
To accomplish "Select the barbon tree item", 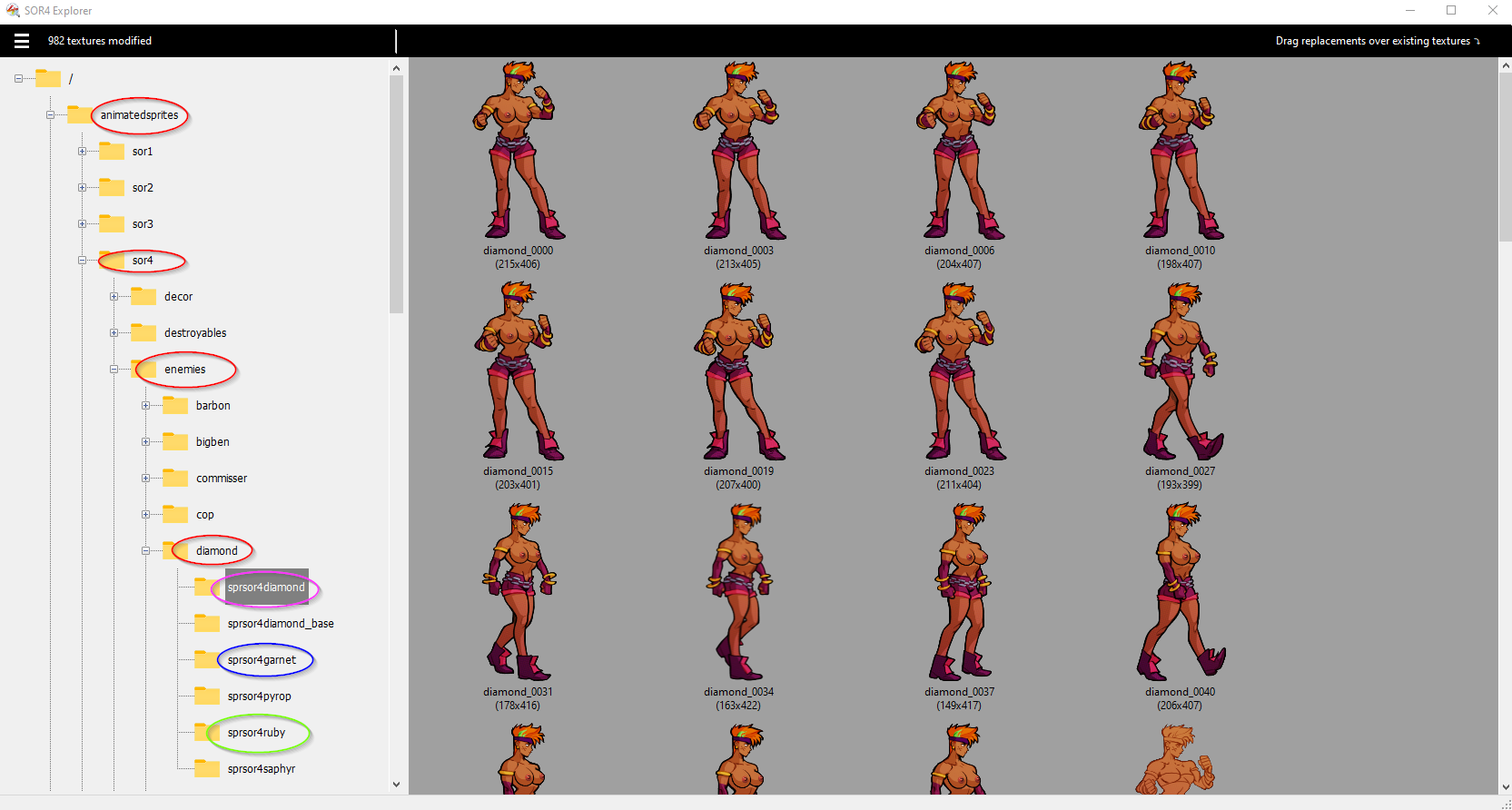I will [x=213, y=406].
